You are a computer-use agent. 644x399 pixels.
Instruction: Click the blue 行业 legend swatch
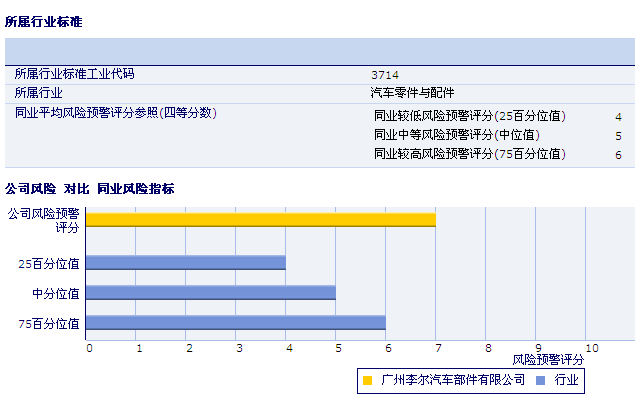pos(540,381)
